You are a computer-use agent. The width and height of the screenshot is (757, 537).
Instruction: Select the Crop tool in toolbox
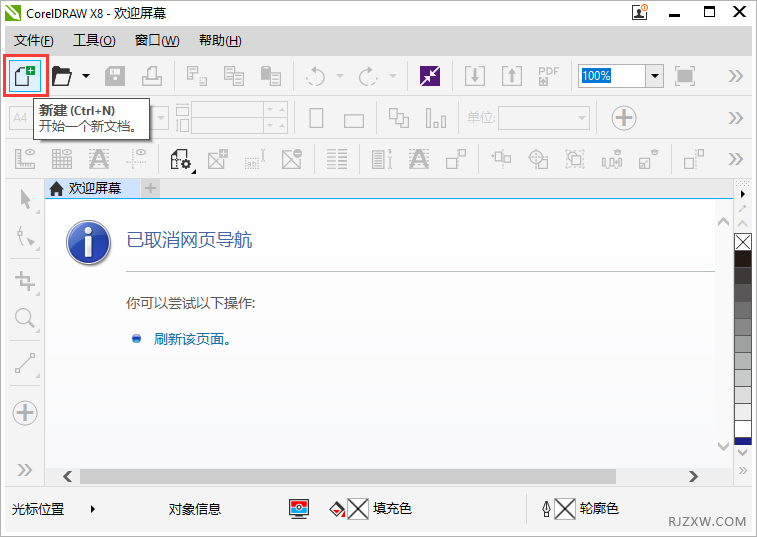(x=25, y=281)
